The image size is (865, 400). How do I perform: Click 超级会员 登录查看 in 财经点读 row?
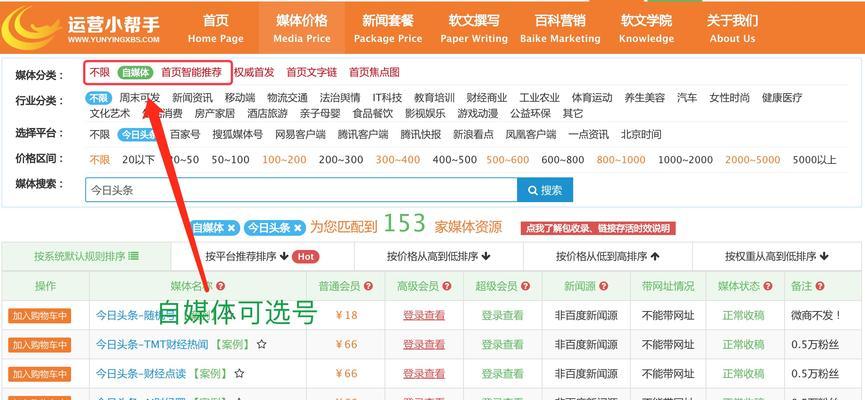pos(502,374)
